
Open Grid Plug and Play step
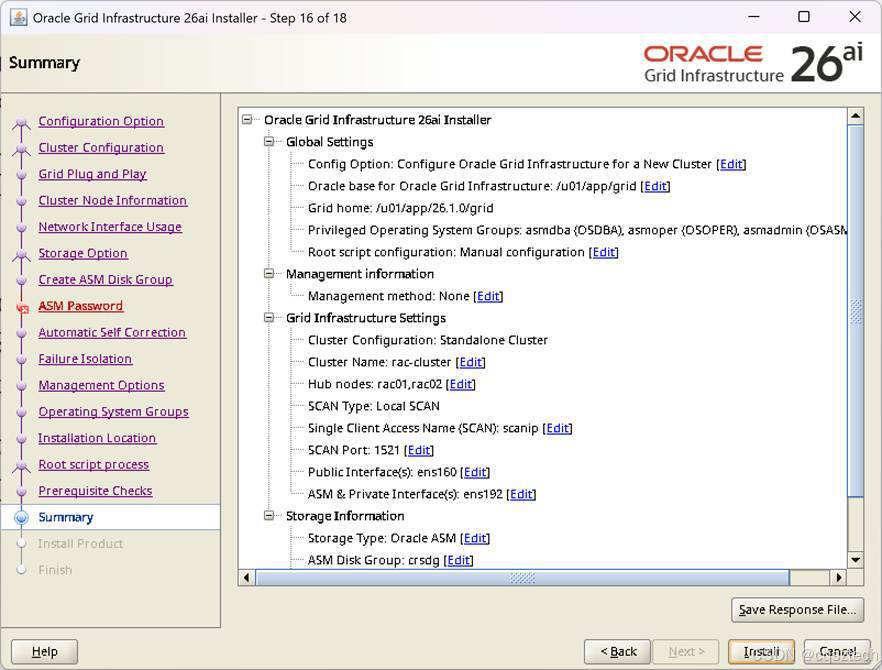(92, 174)
